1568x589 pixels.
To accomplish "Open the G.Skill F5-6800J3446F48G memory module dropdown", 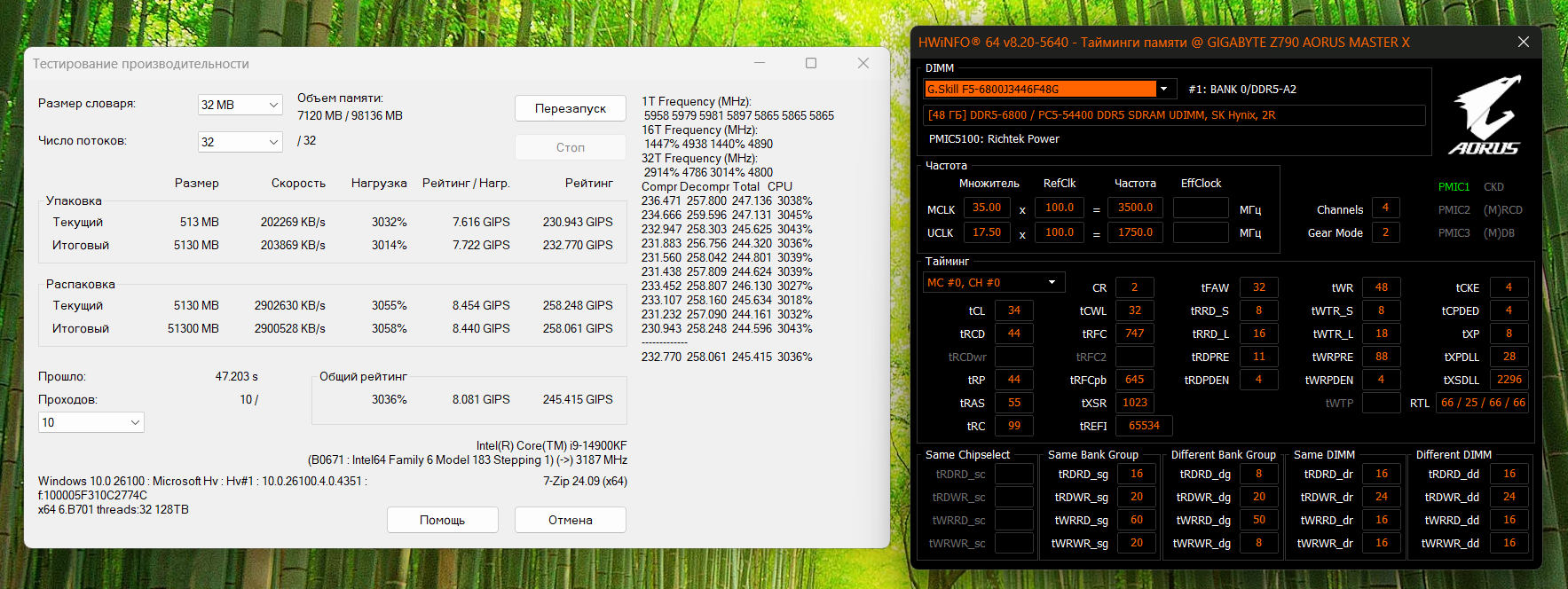I will [x=1050, y=89].
